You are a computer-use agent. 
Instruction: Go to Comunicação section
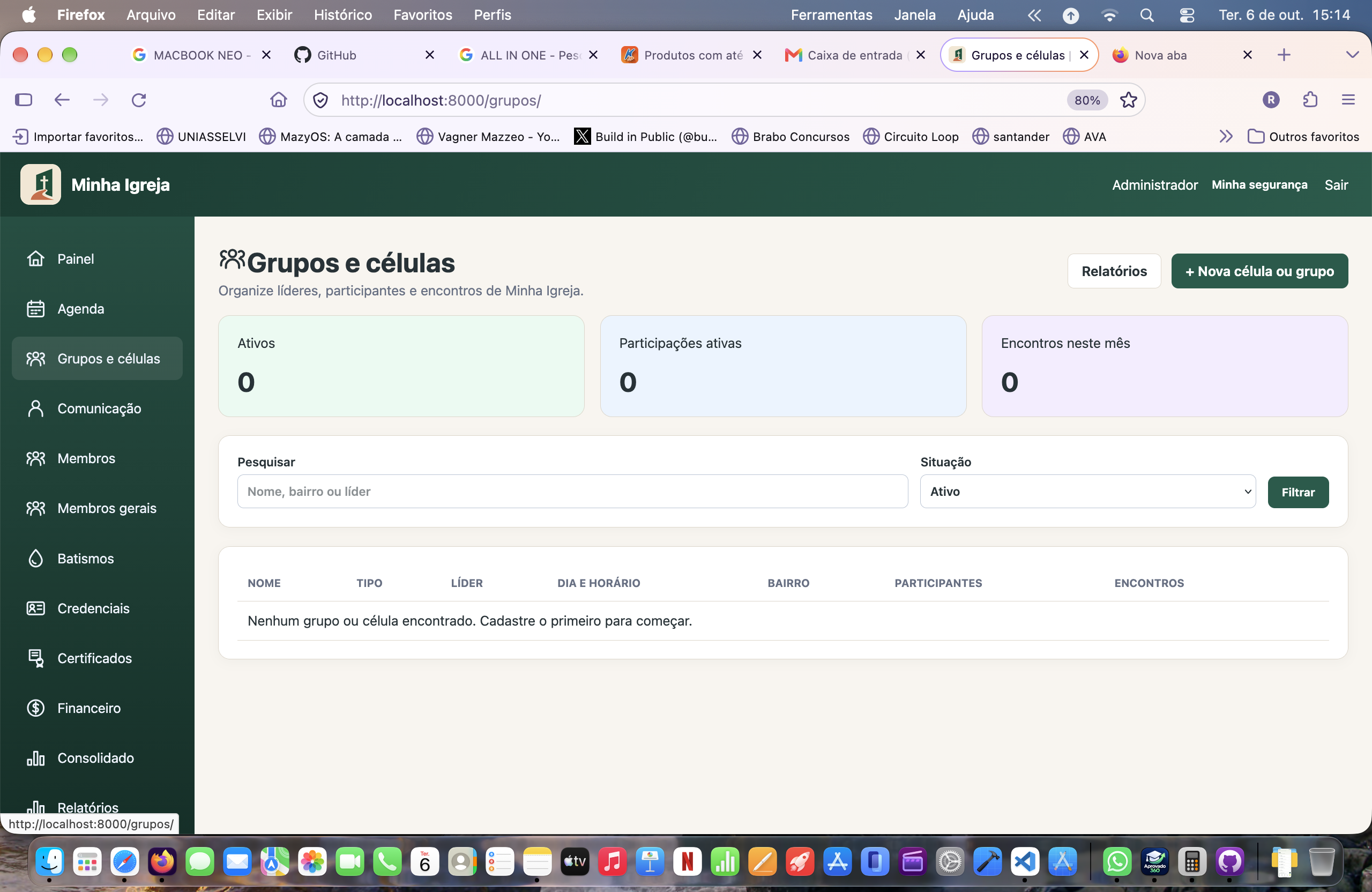(x=97, y=408)
